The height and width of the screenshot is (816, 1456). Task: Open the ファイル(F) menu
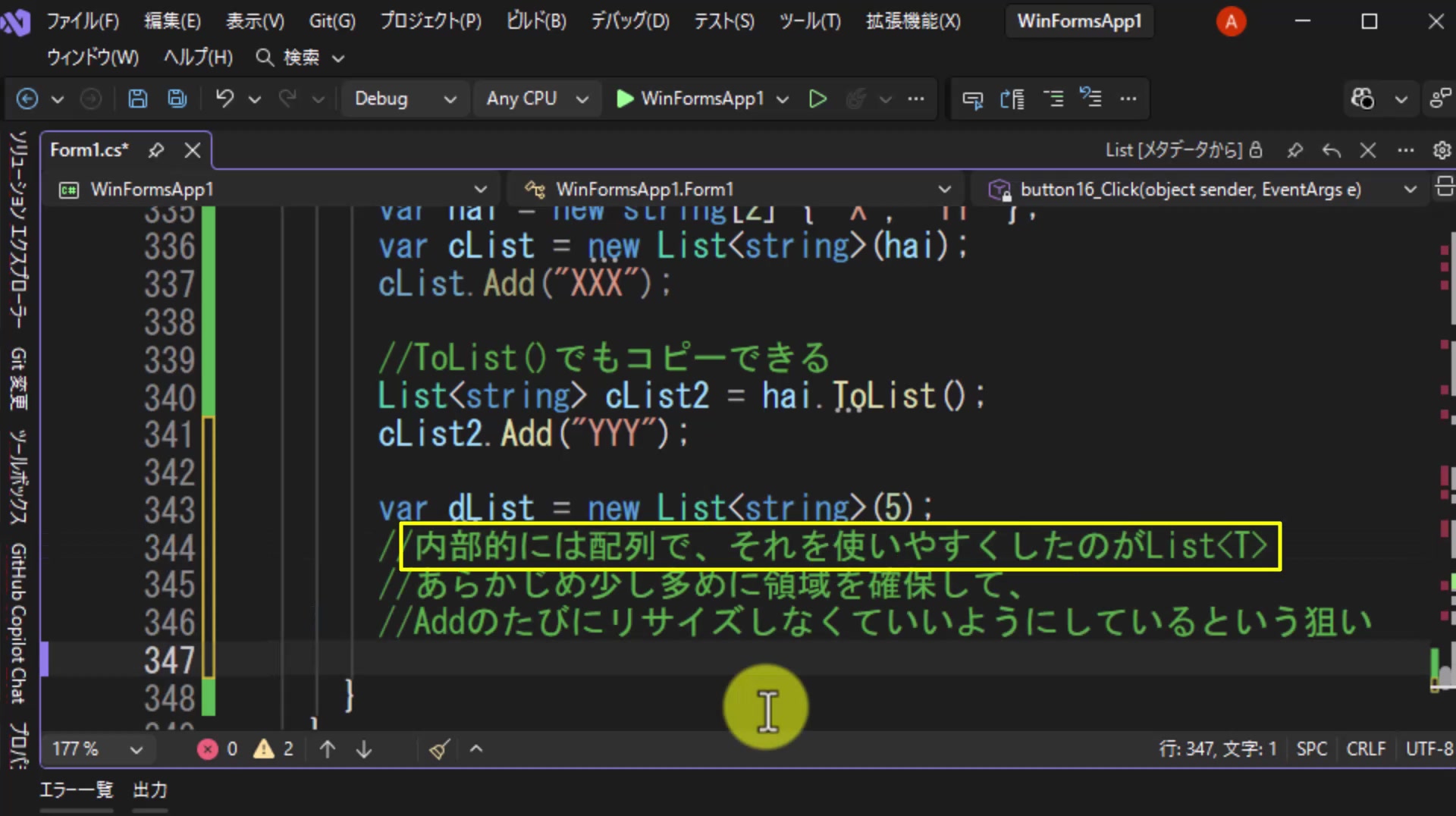click(x=83, y=20)
